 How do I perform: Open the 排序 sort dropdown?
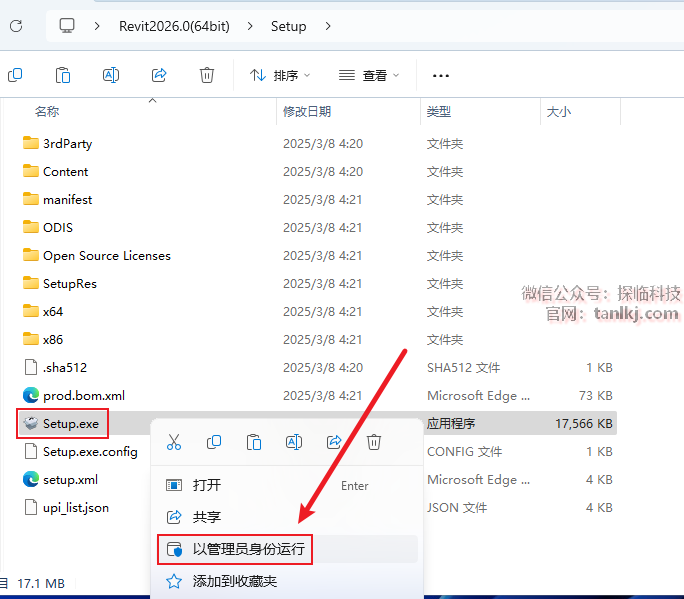coord(280,75)
